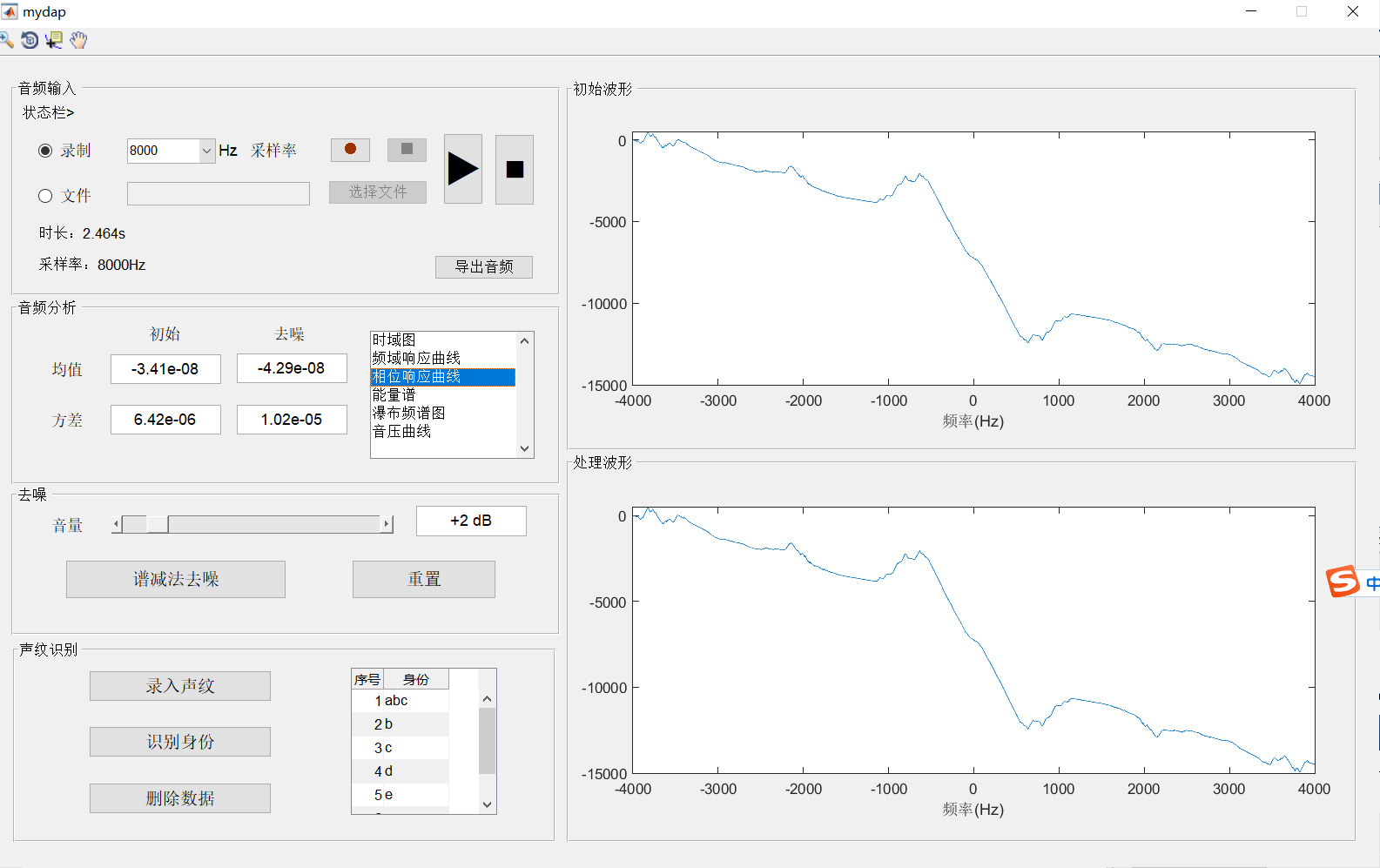1380x868 pixels.
Task: Click the identity table scroll-down arrow
Action: (488, 804)
